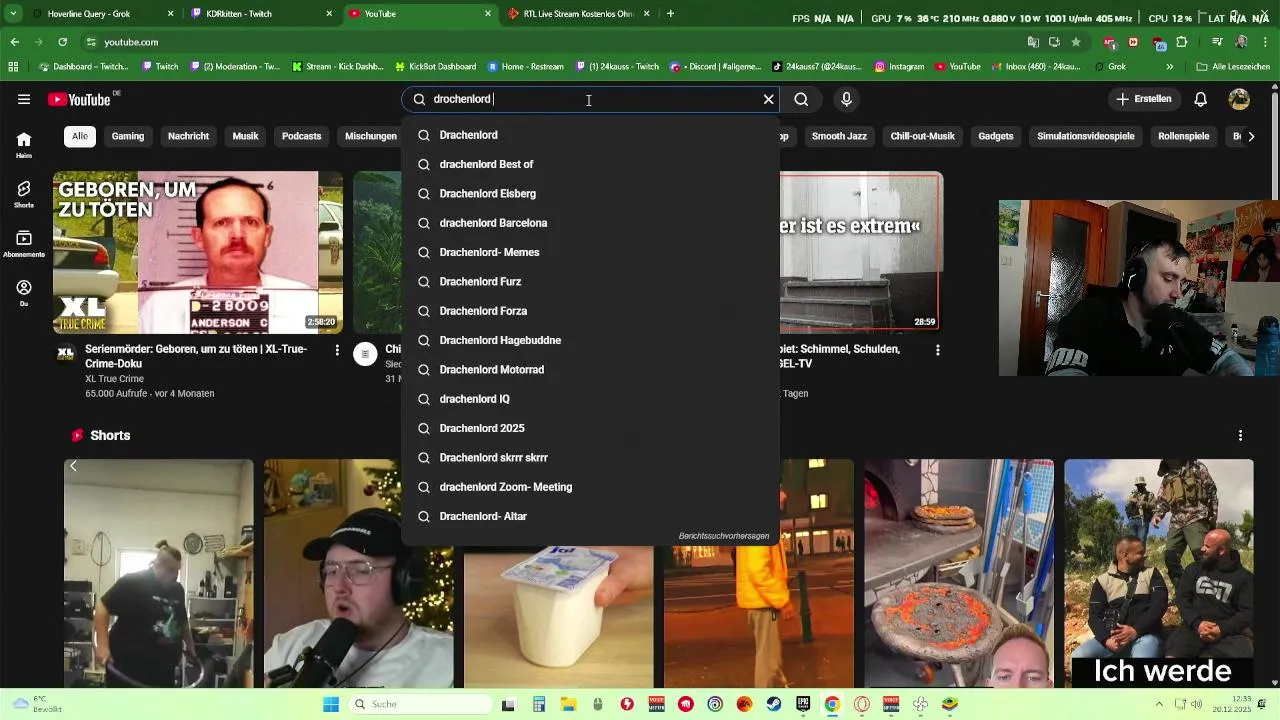Open Shorts section options menu
1280x720 pixels.
pos(1240,436)
